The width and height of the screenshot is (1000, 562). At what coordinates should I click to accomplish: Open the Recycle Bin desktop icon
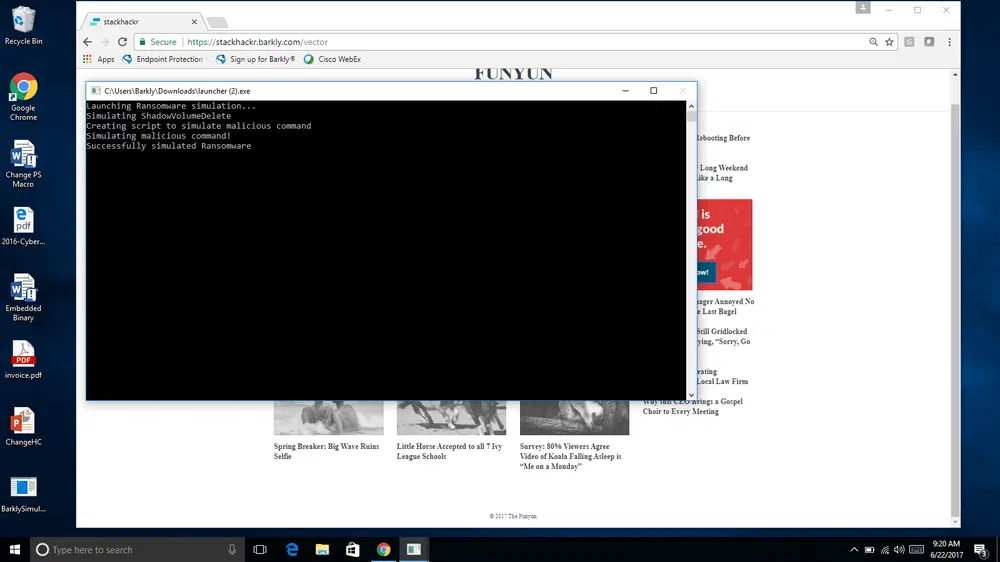pos(24,26)
